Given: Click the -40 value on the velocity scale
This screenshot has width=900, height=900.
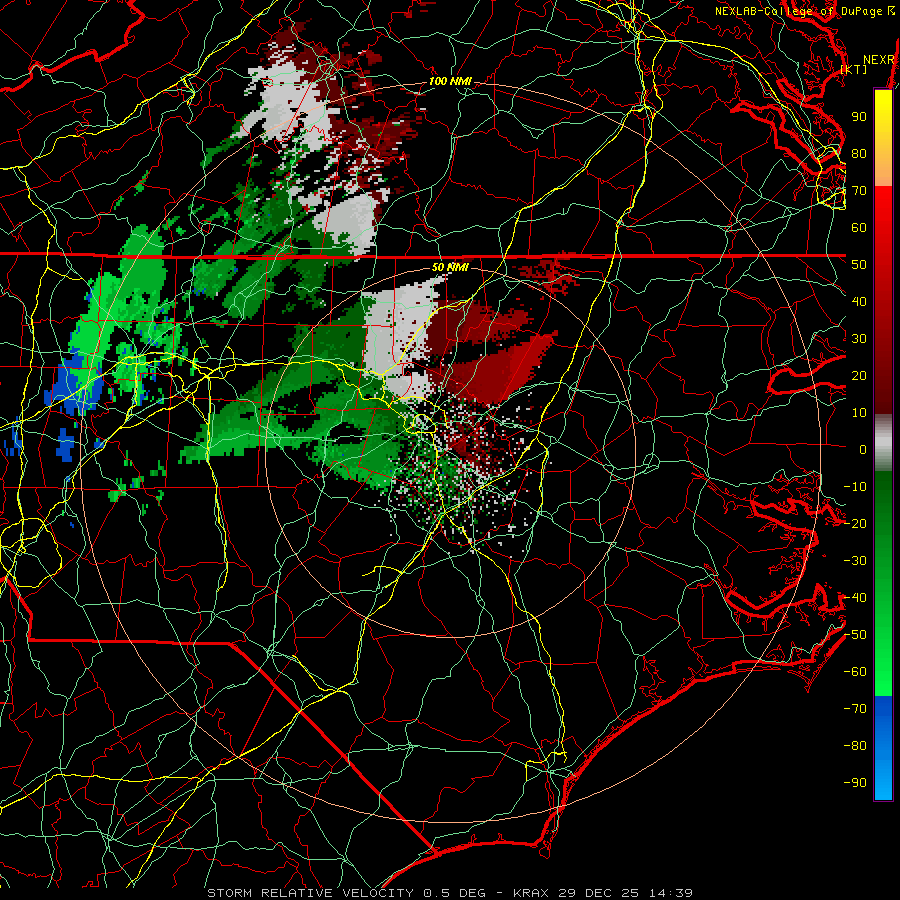Looking at the screenshot, I should tap(855, 598).
